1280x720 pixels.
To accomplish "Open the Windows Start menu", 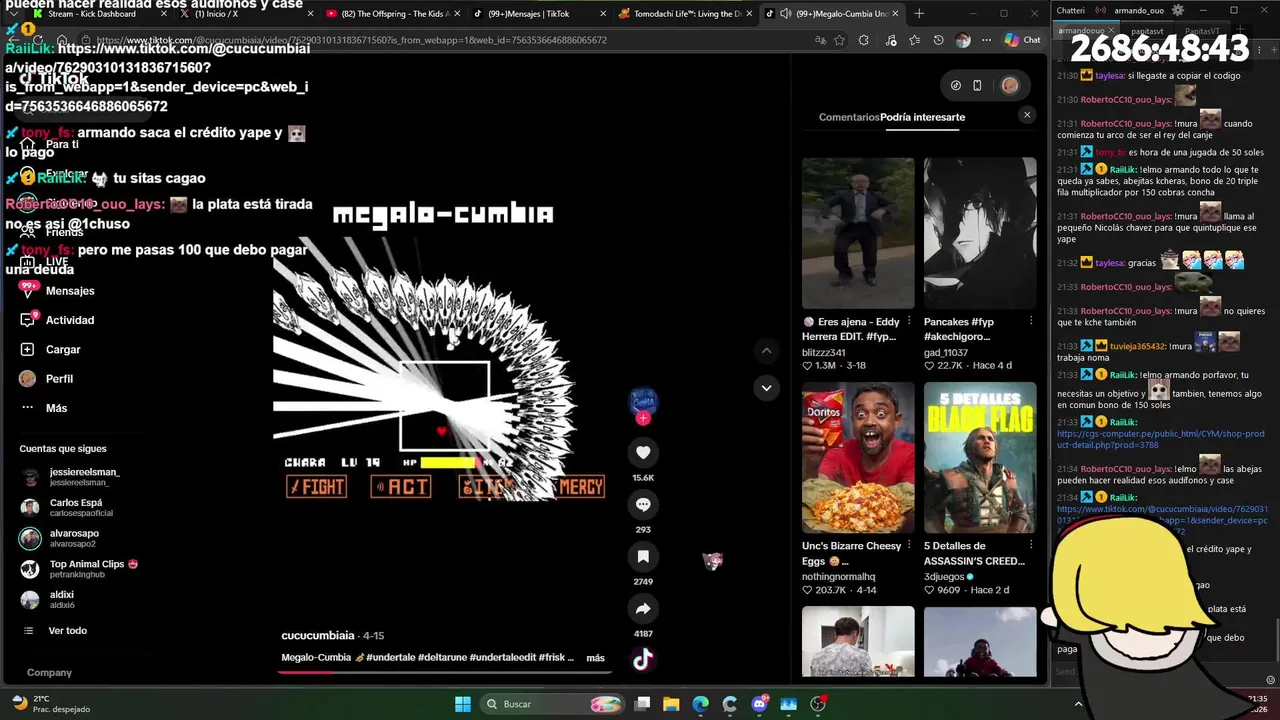I will (x=463, y=704).
